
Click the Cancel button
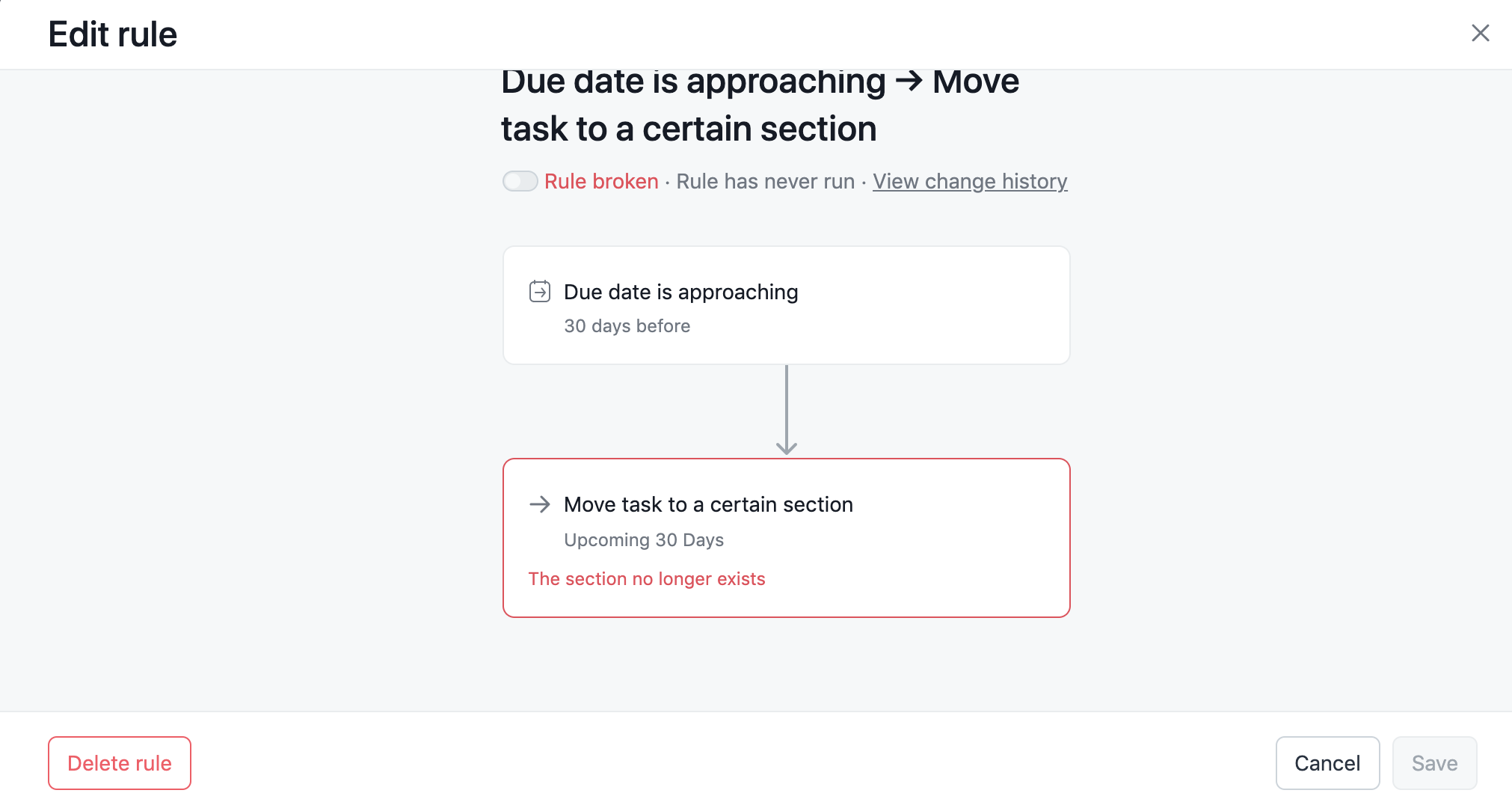click(x=1327, y=762)
